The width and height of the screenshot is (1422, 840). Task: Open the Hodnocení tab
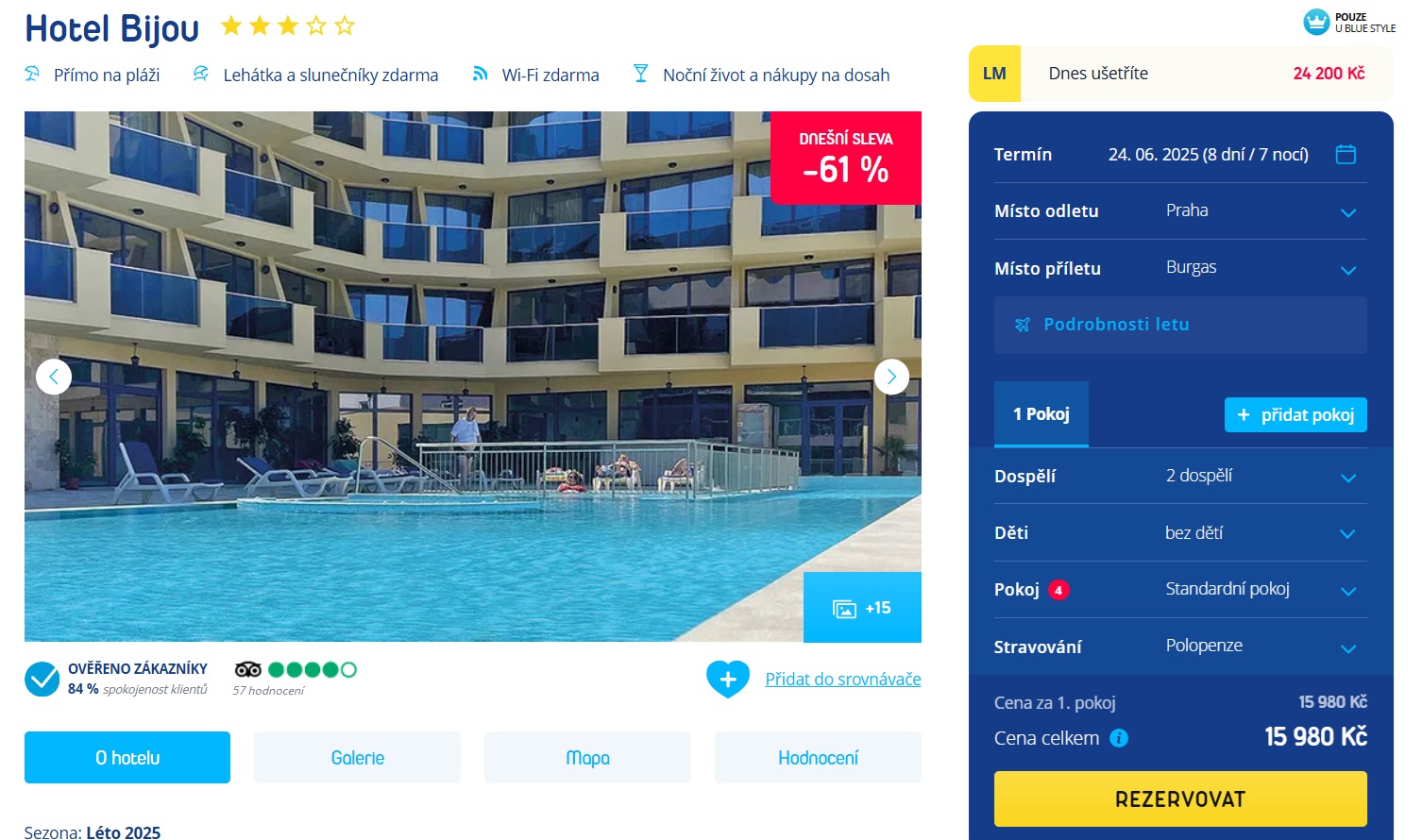point(818,758)
